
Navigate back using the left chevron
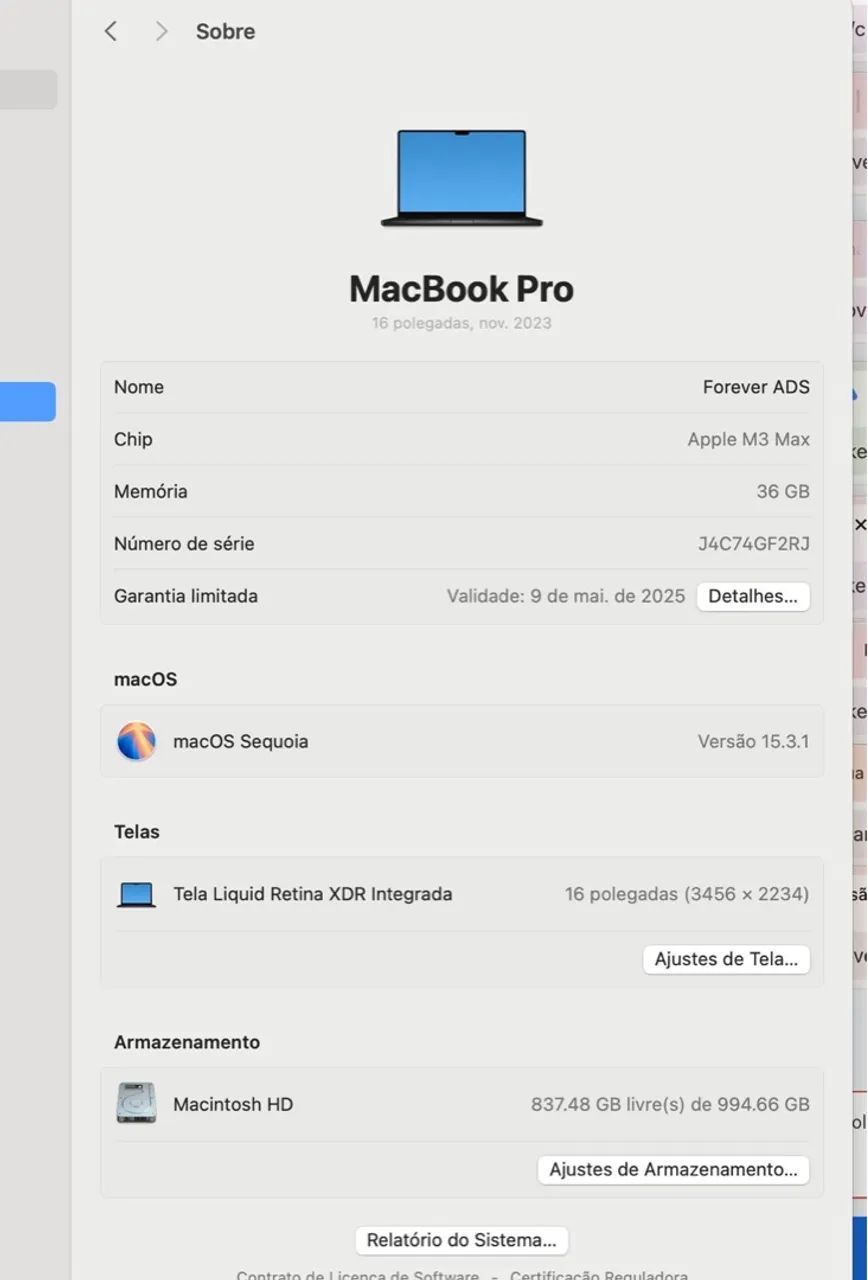[x=111, y=31]
